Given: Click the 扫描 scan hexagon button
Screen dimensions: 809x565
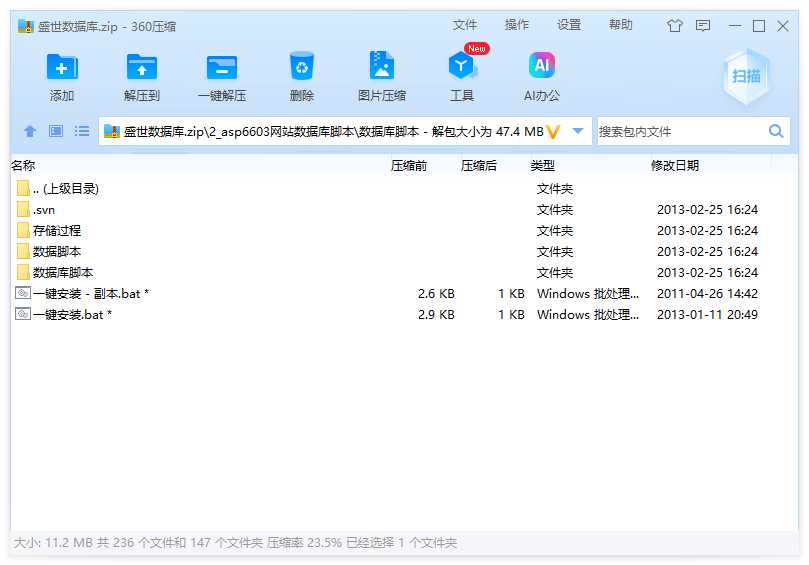Looking at the screenshot, I should click(x=746, y=76).
